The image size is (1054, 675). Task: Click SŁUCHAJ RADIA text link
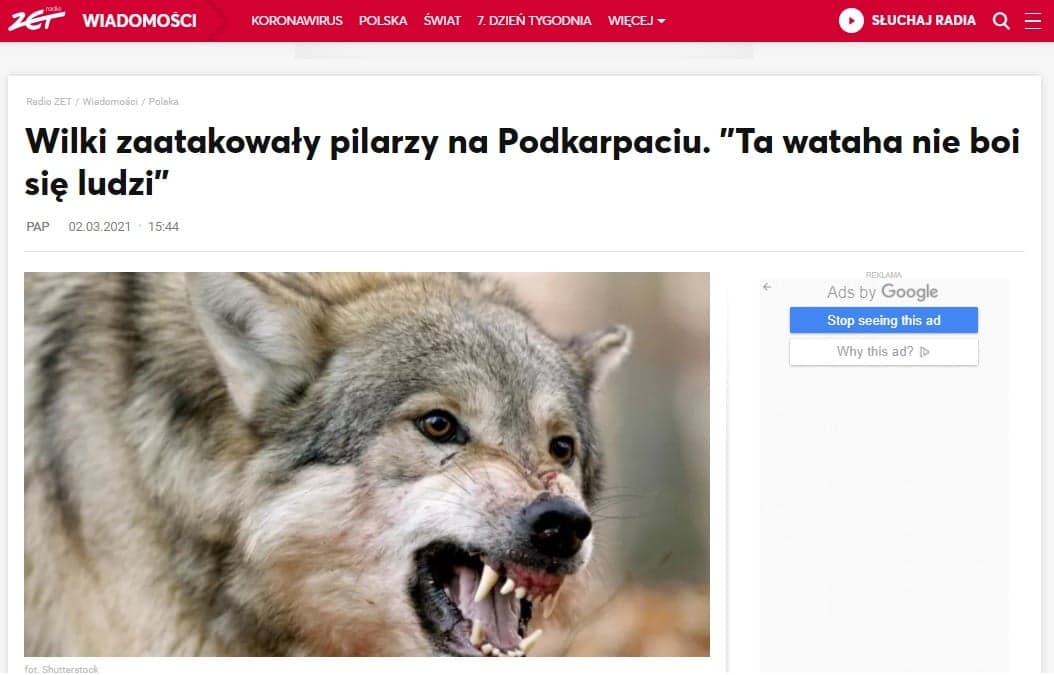point(924,21)
